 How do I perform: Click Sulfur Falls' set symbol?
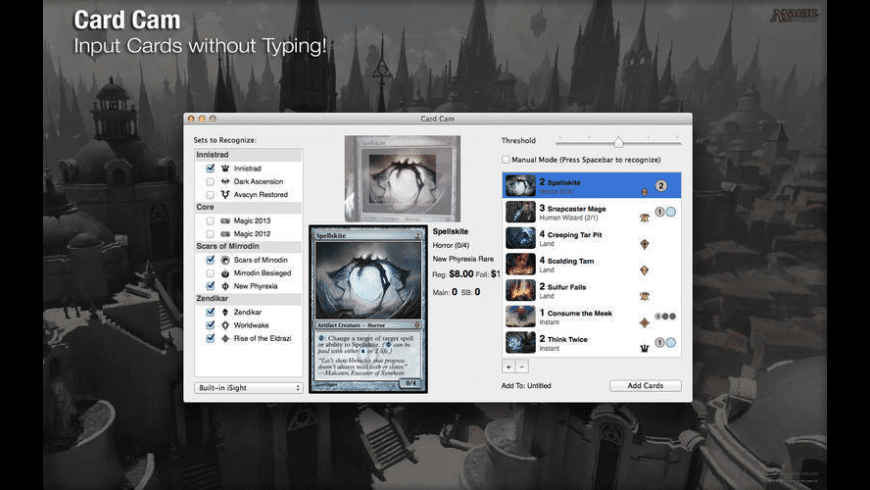click(644, 296)
